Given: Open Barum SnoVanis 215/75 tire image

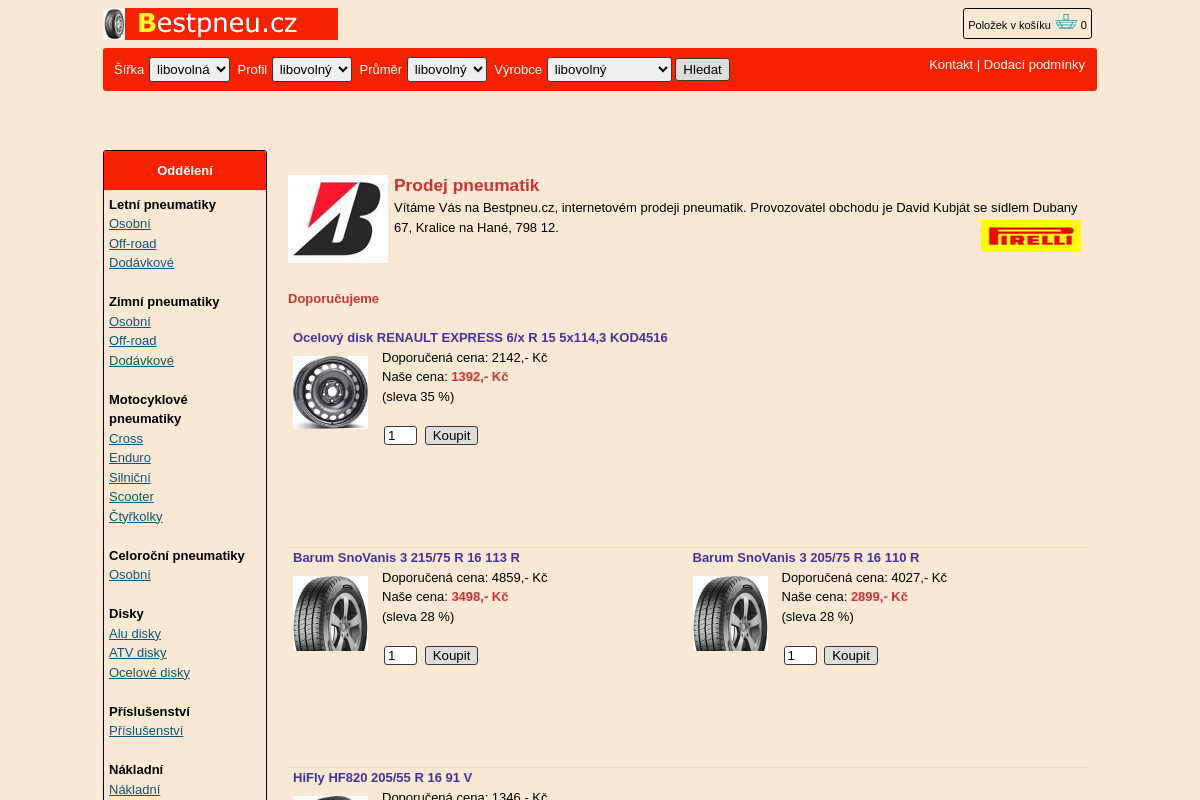Looking at the screenshot, I should pyautogui.click(x=330, y=613).
